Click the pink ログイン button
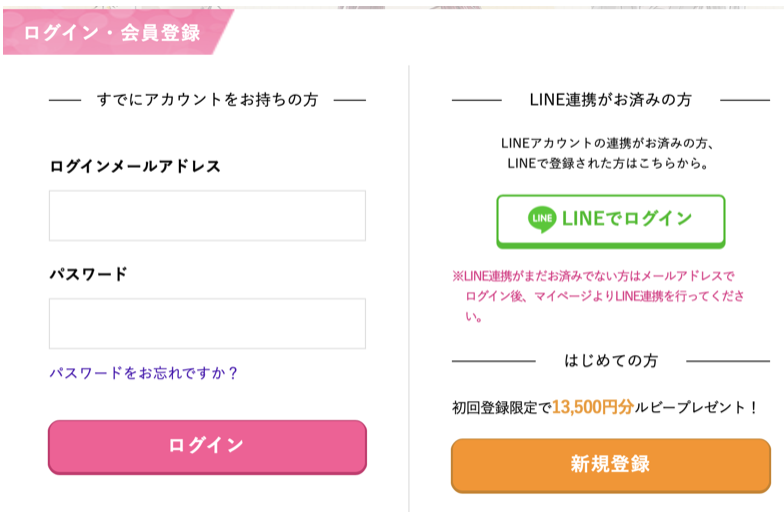Screen dimensions: 784x512 point(208,447)
